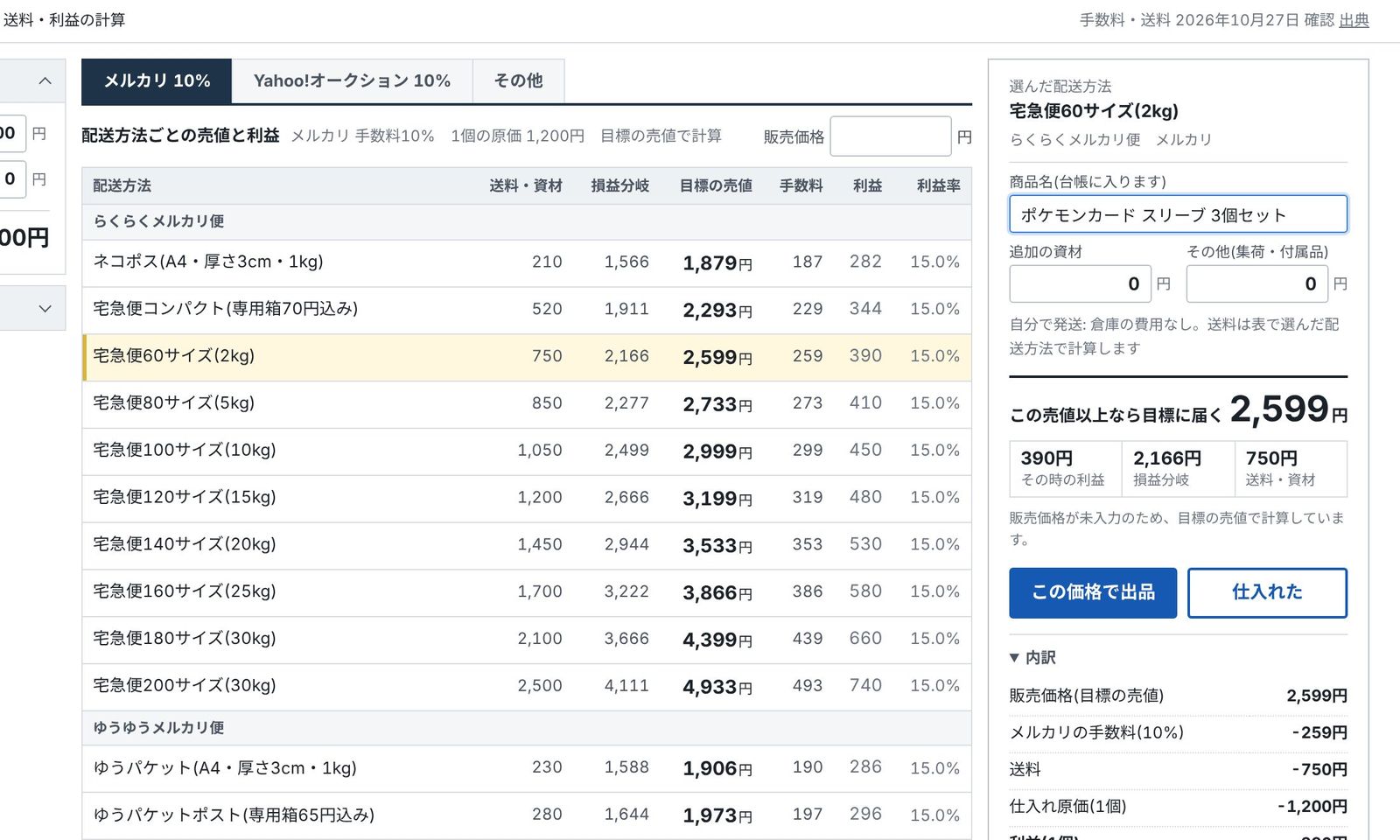This screenshot has height=840, width=1400.
Task: Collapse the 内訳 breakdown section
Action: click(x=1032, y=657)
